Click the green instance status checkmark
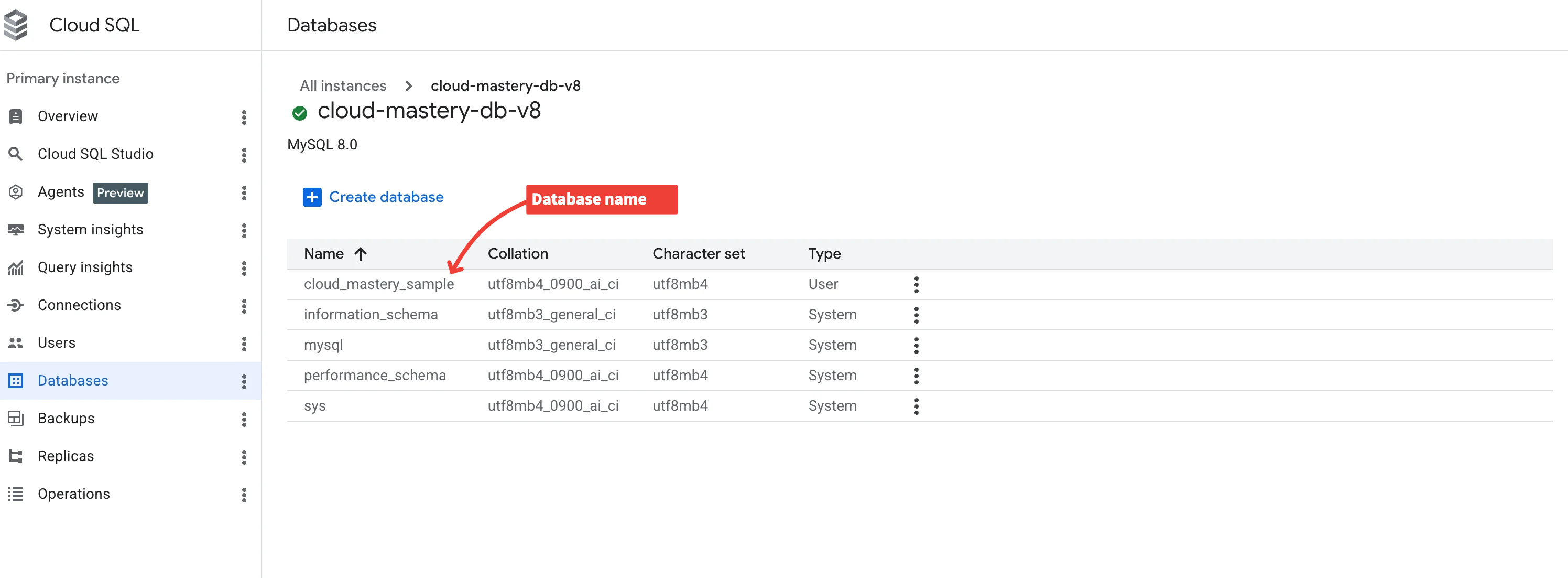Image resolution: width=1568 pixels, height=578 pixels. pos(299,113)
